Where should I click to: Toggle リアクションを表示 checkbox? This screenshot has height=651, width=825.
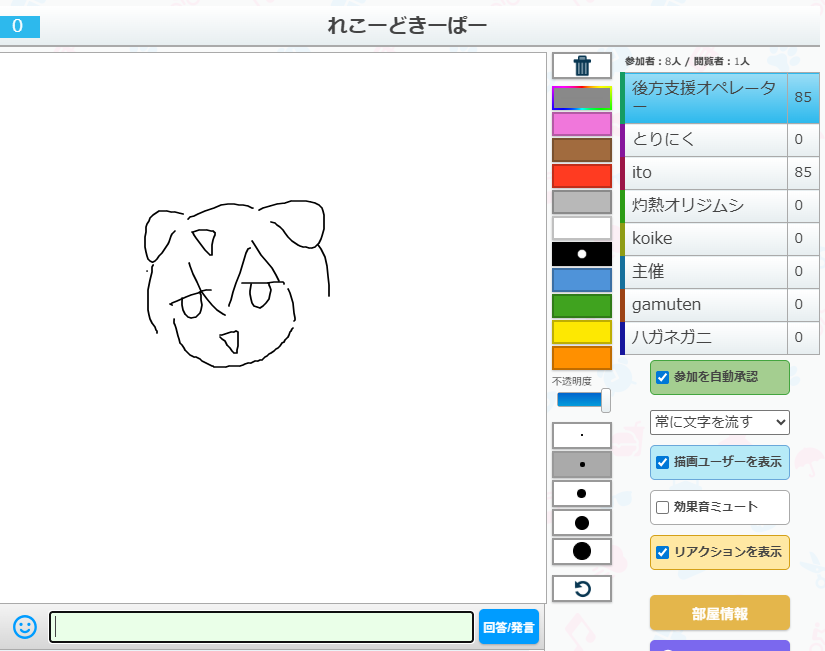pos(662,552)
